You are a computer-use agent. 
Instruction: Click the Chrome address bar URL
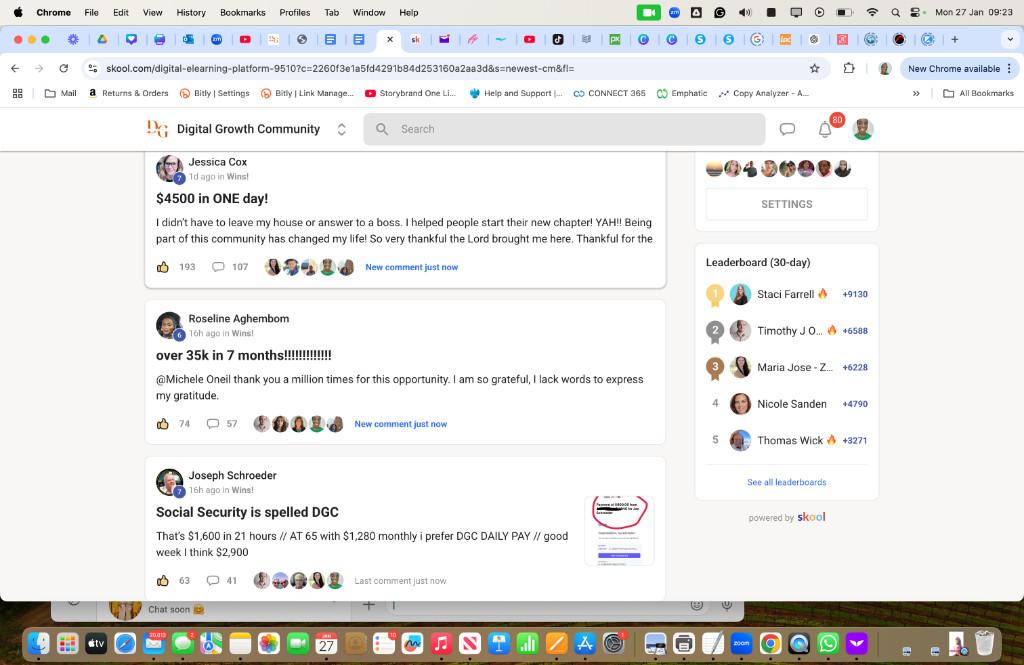coord(340,69)
